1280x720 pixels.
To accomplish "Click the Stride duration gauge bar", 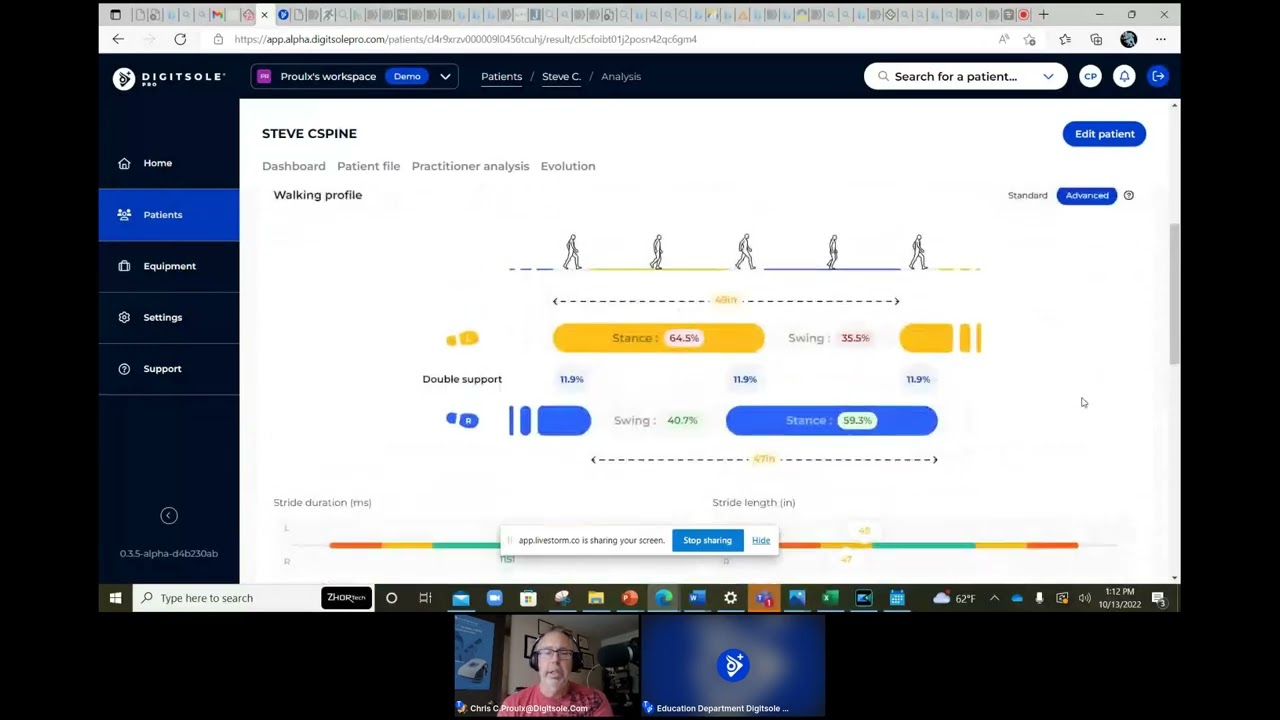I will click(415, 545).
